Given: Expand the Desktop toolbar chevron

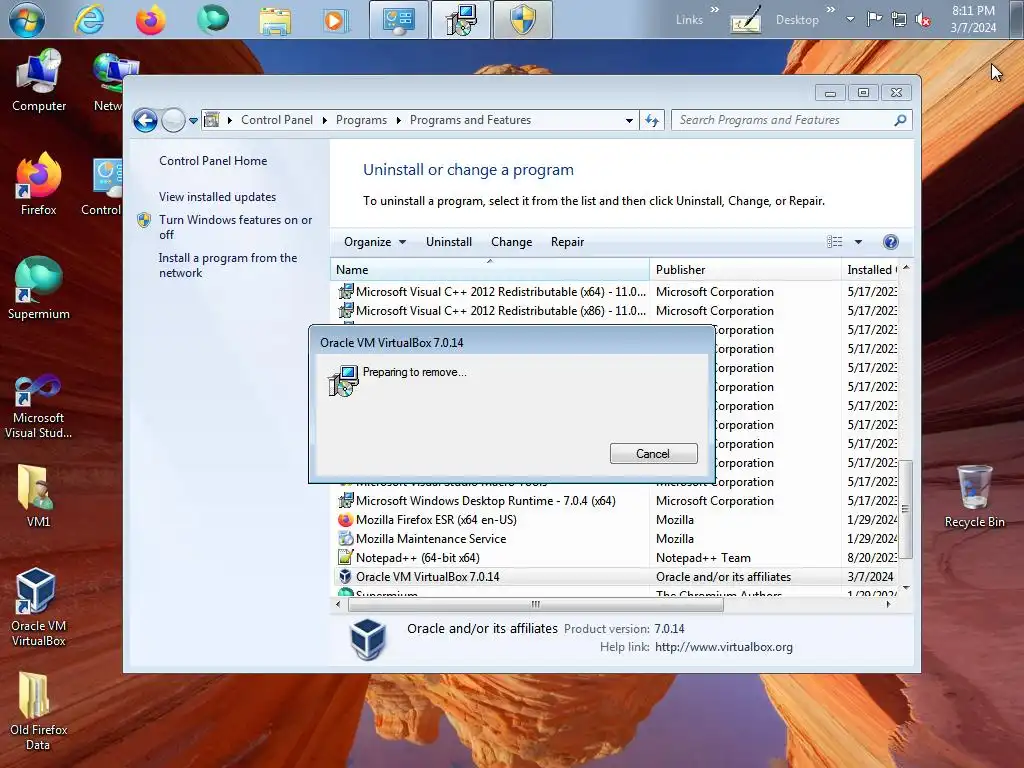Looking at the screenshot, I should (x=831, y=10).
